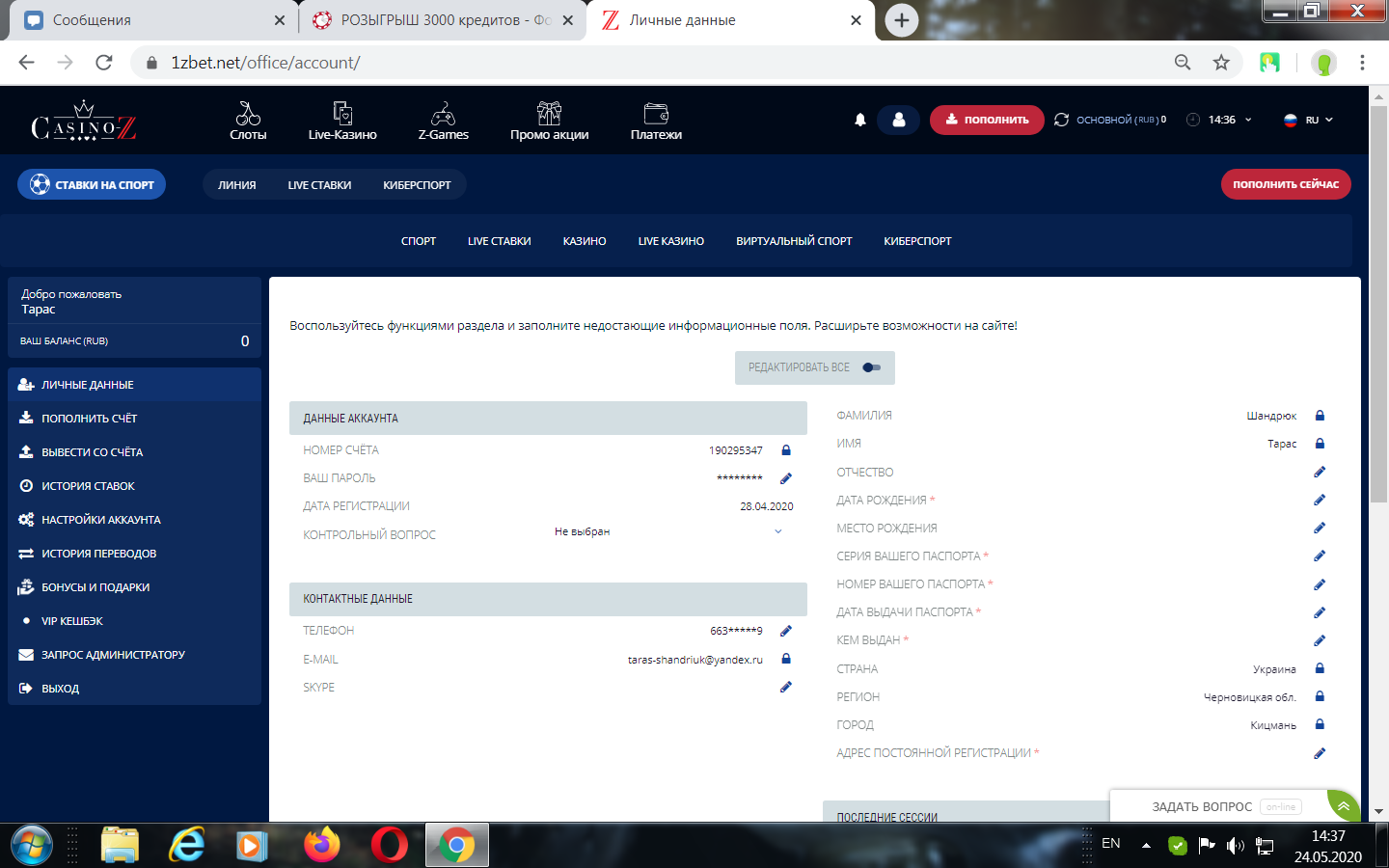The width and height of the screenshot is (1389, 868).
Task: Open RU language dropdown
Action: click(x=1309, y=120)
